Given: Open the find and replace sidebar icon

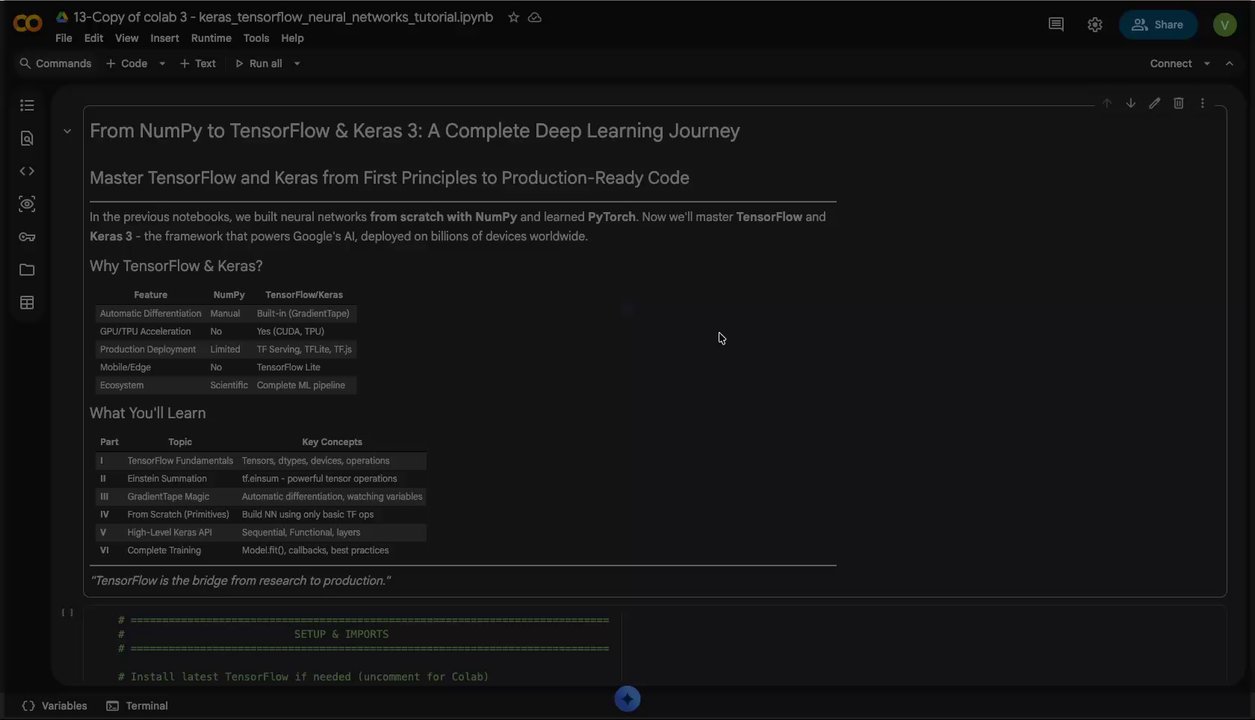Looking at the screenshot, I should [27, 138].
